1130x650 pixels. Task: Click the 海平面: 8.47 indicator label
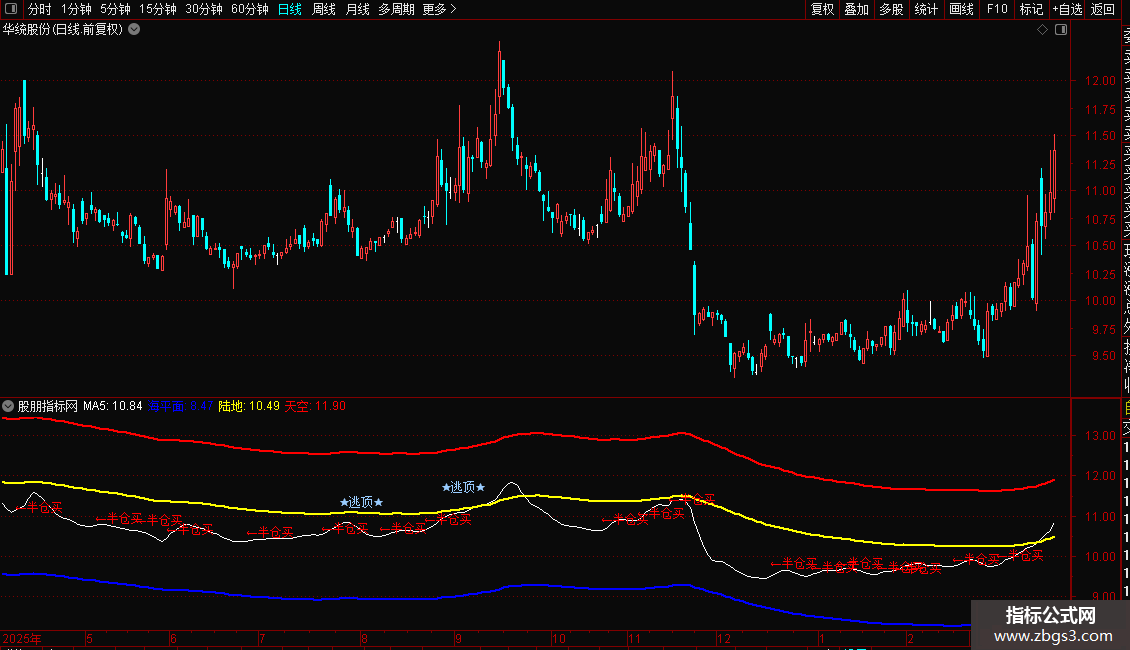pyautogui.click(x=180, y=406)
